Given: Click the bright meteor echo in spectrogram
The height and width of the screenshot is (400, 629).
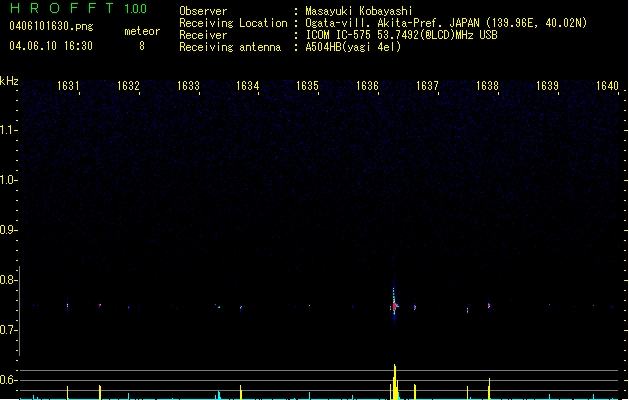Looking at the screenshot, I should click(394, 303).
